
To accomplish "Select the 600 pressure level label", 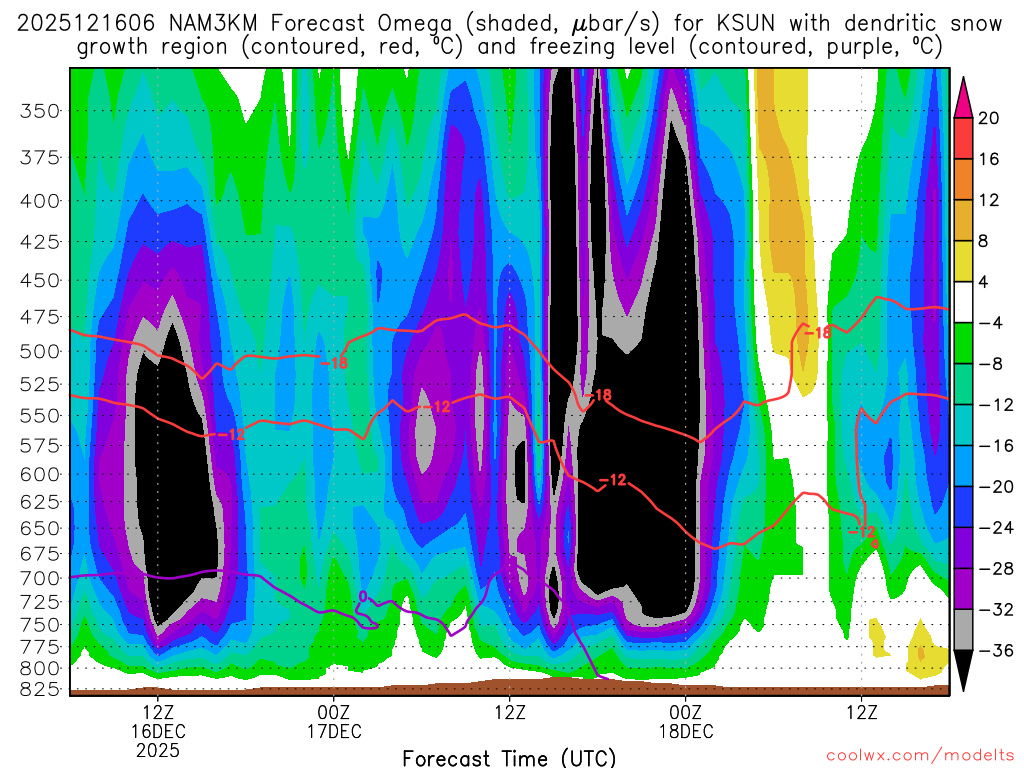I will pyautogui.click(x=40, y=475).
